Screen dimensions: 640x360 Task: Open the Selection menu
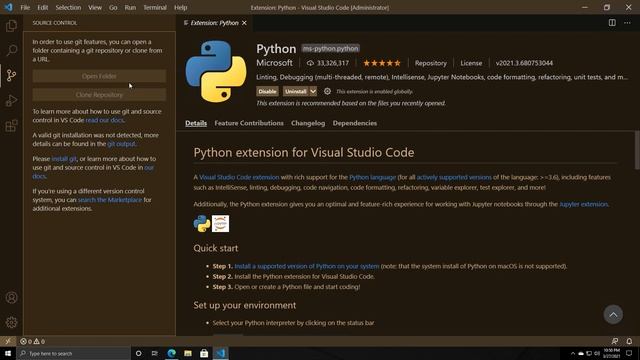pos(68,7)
